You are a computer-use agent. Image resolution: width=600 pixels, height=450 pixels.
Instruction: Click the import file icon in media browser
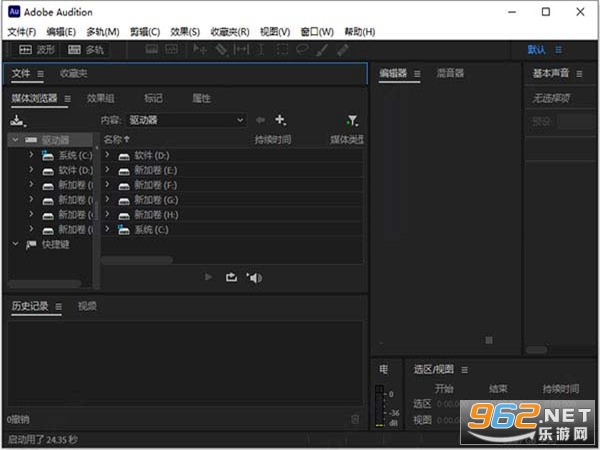pos(17,121)
